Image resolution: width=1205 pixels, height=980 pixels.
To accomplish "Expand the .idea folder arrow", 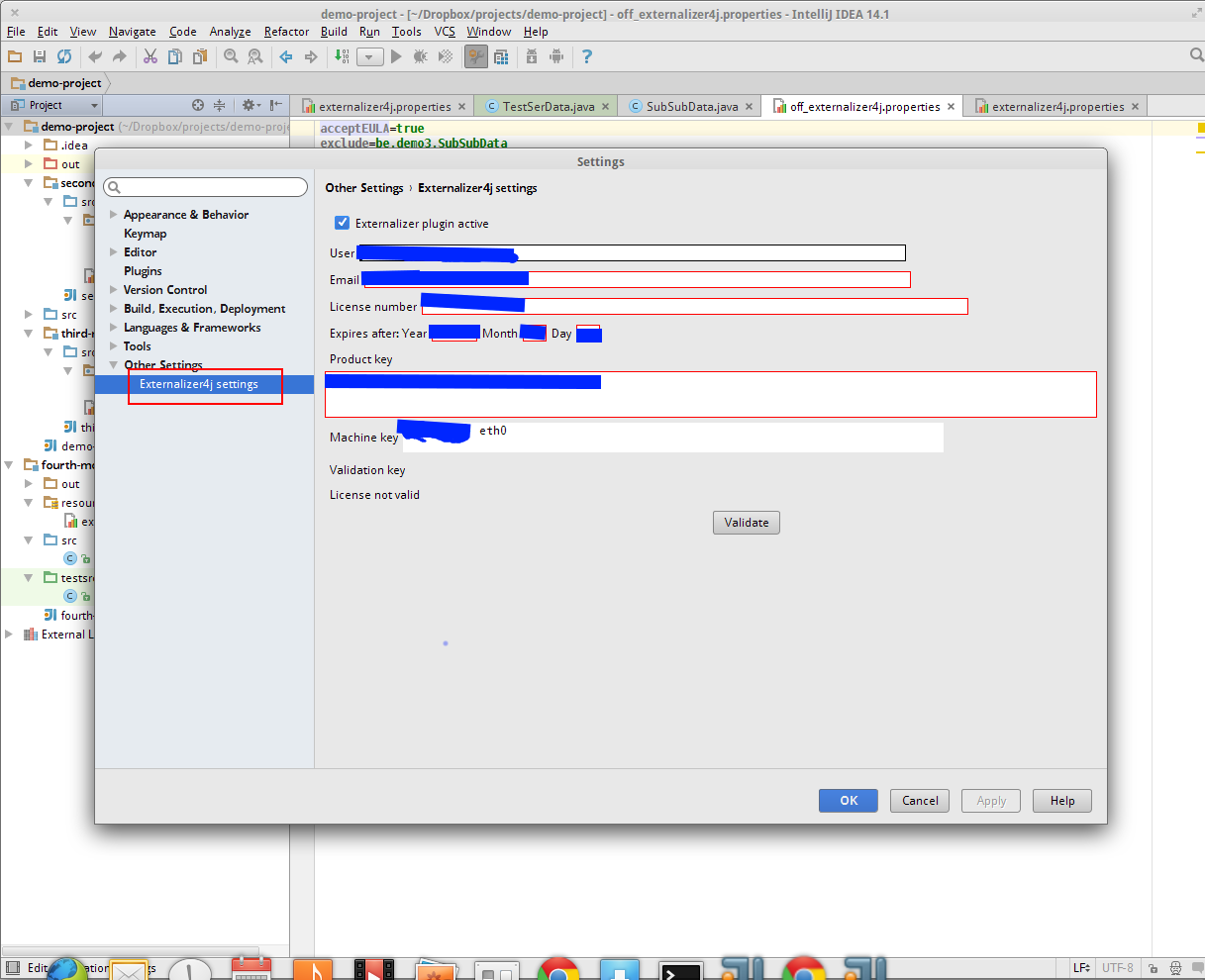I will 29,146.
